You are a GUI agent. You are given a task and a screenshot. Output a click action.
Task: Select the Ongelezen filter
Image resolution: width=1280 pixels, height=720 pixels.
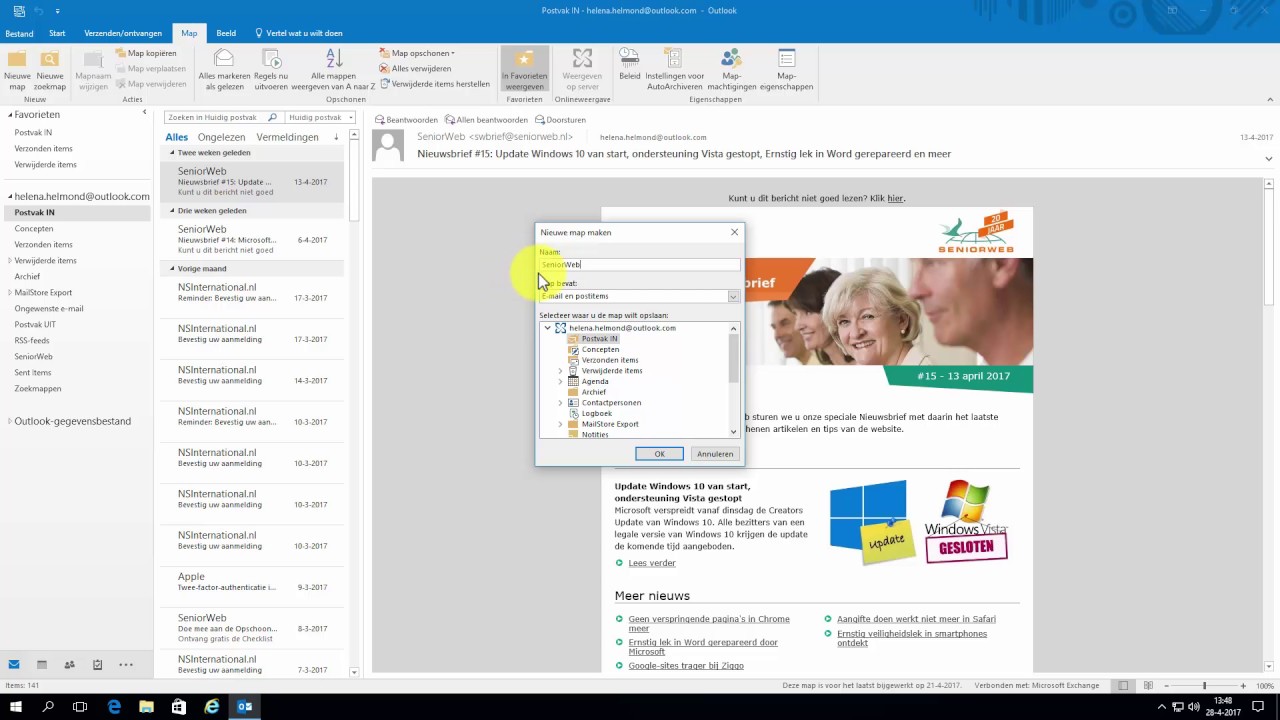(222, 137)
